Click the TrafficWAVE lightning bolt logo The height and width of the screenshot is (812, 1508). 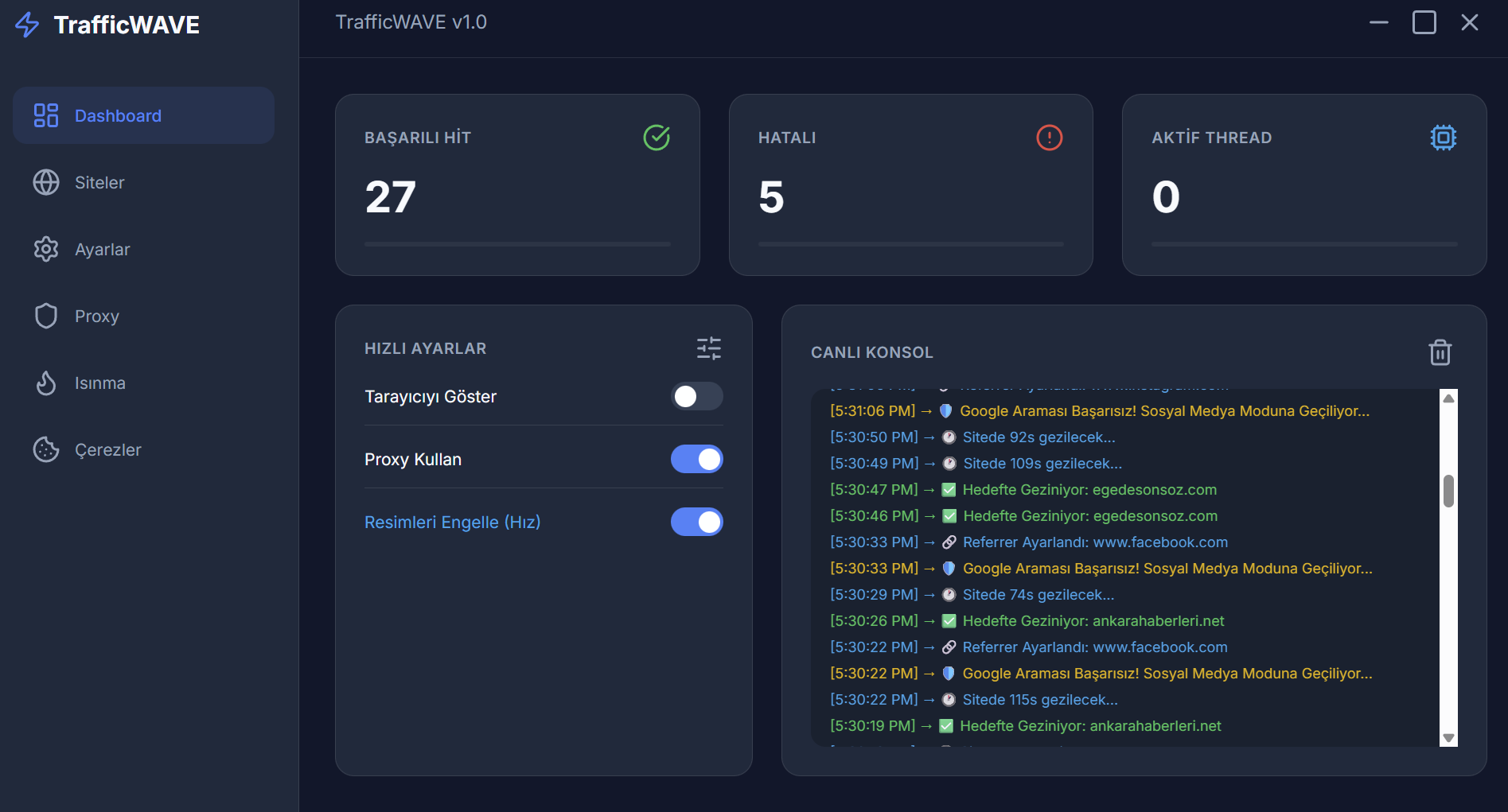pos(27,25)
